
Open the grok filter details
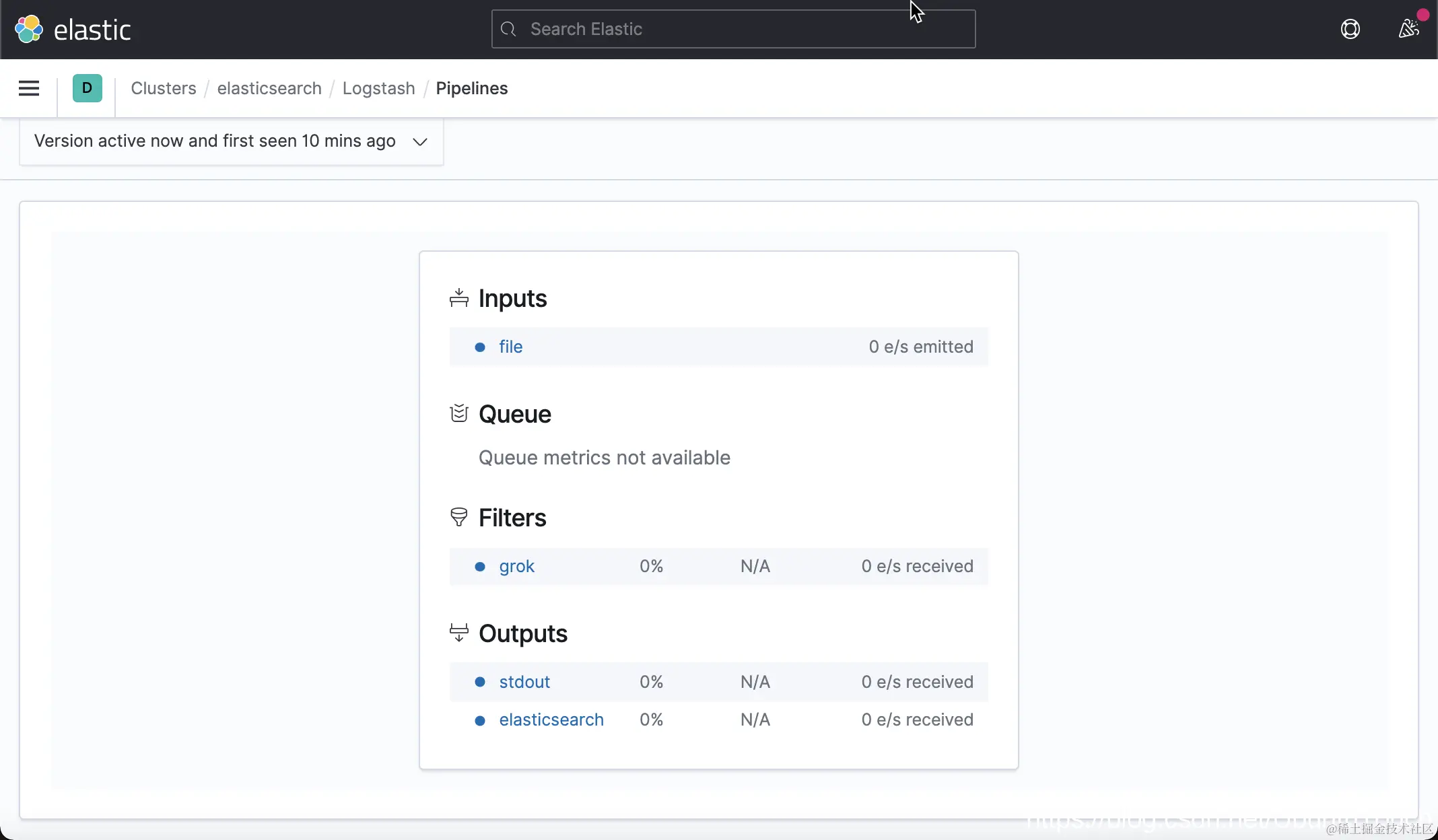pyautogui.click(x=516, y=566)
